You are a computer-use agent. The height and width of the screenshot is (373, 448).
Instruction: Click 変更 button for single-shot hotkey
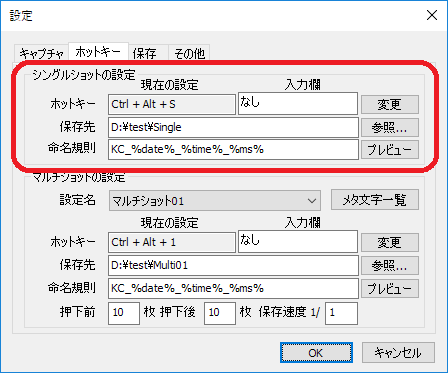pos(390,105)
